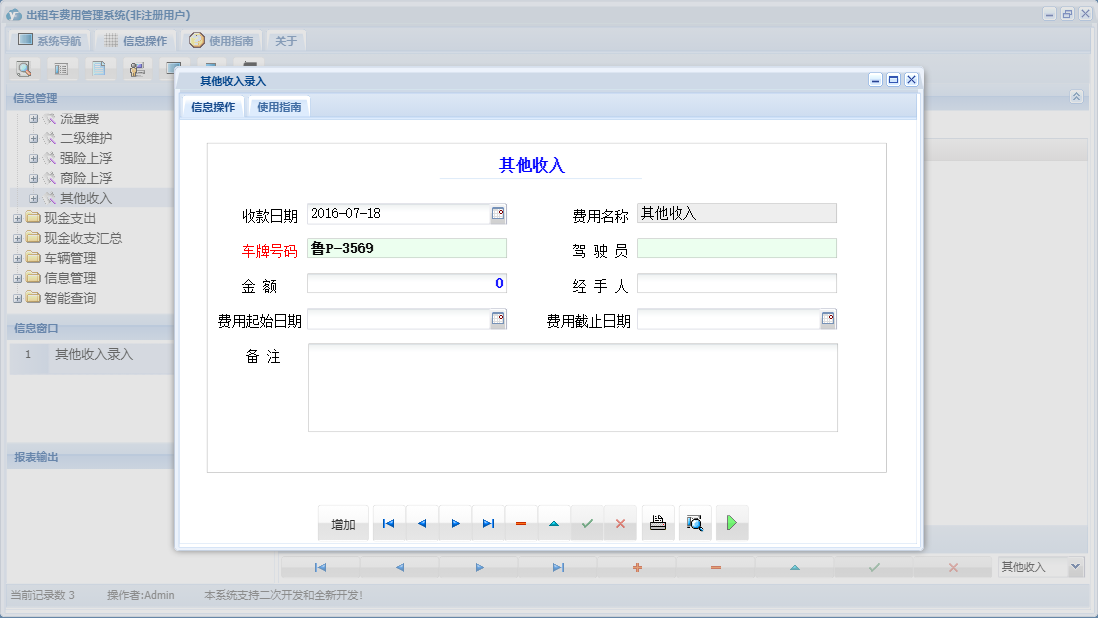The width and height of the screenshot is (1098, 618).
Task: Click the next record arrow icon
Action: point(455,522)
